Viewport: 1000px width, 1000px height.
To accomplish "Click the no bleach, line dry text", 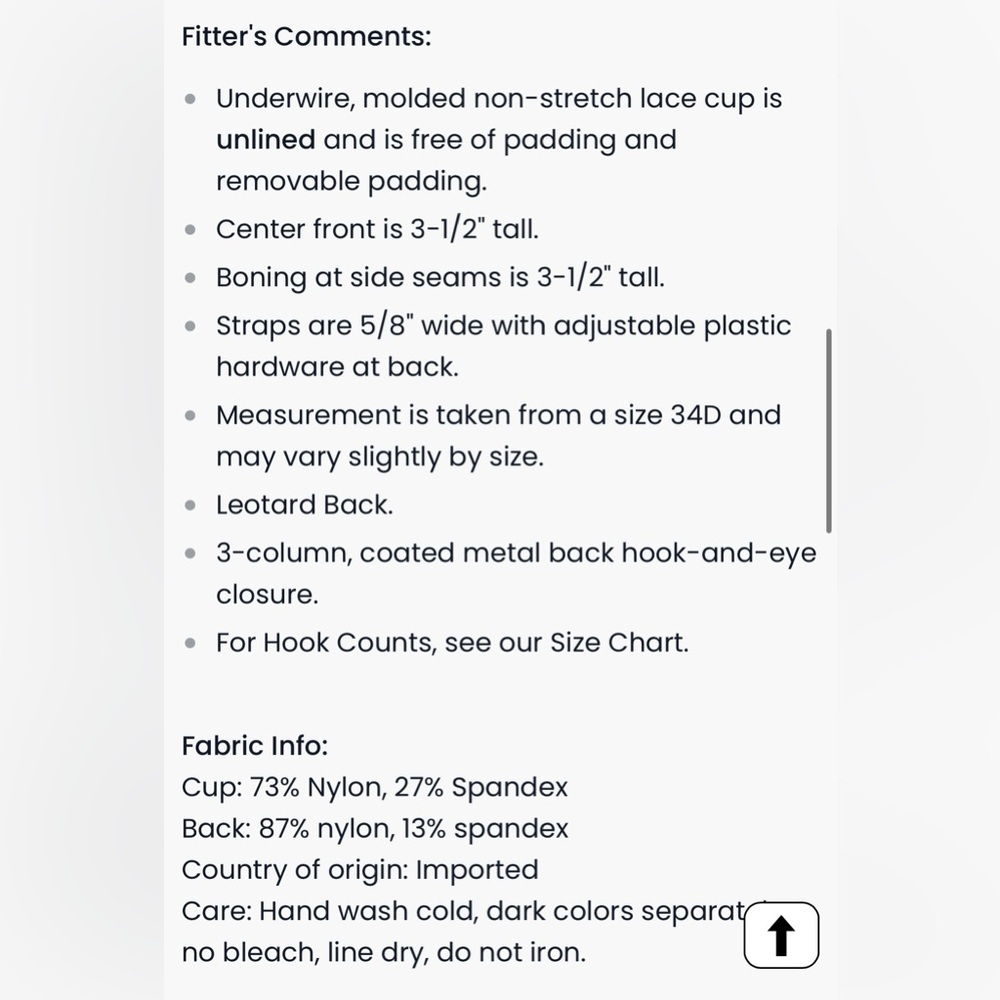I will point(383,952).
